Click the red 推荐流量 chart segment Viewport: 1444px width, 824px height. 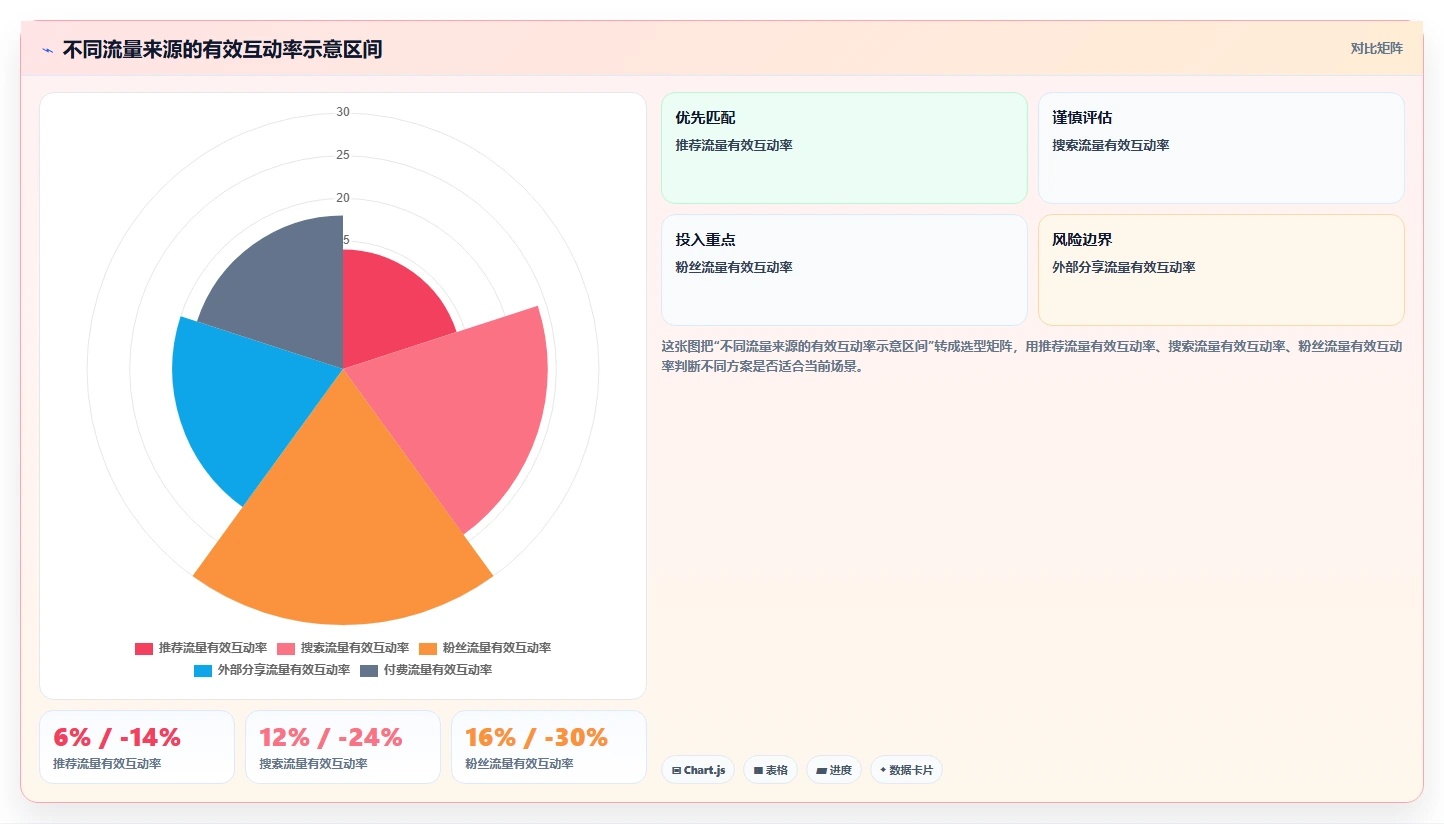385,310
